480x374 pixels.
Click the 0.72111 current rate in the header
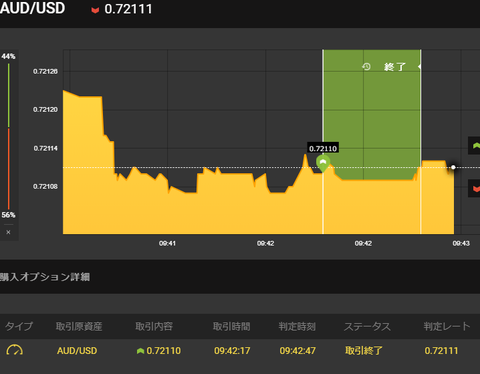128,9
